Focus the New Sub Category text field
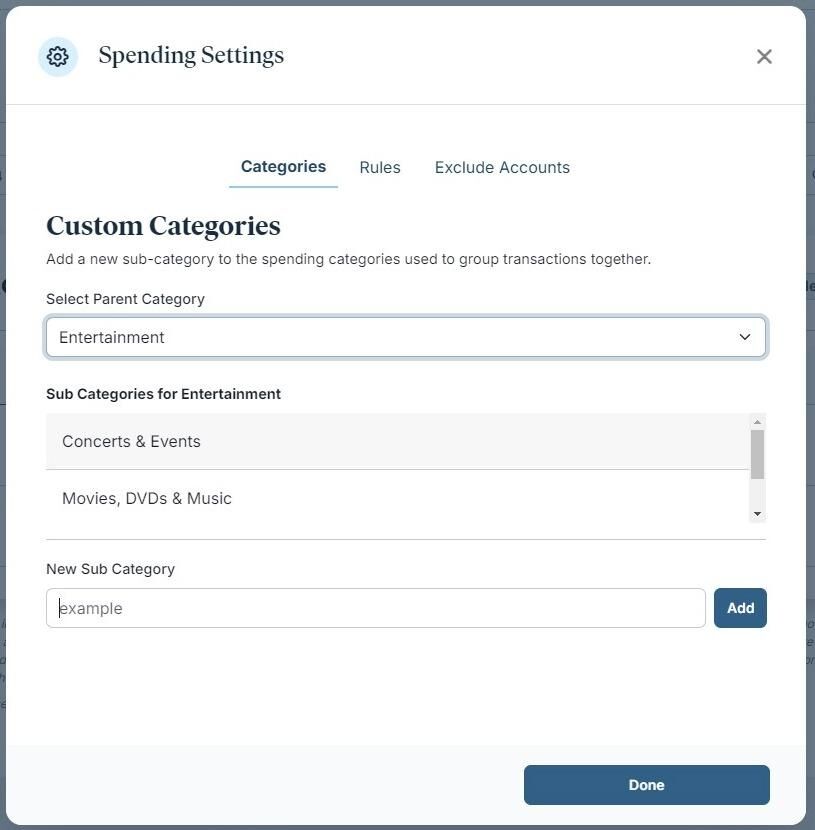 coord(375,608)
